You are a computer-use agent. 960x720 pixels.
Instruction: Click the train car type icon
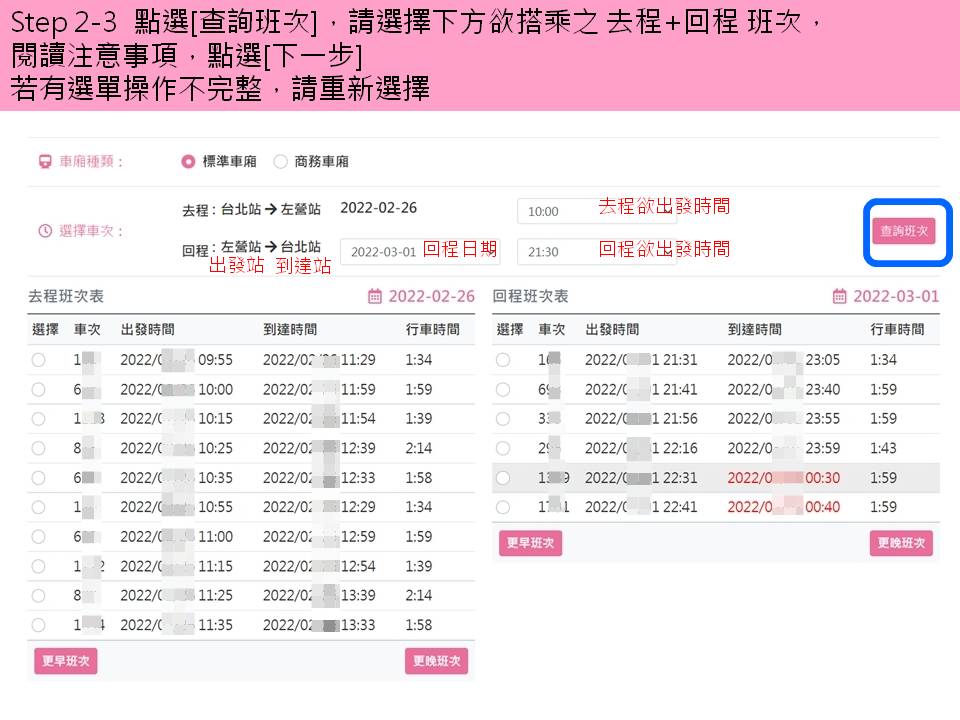coord(44,161)
